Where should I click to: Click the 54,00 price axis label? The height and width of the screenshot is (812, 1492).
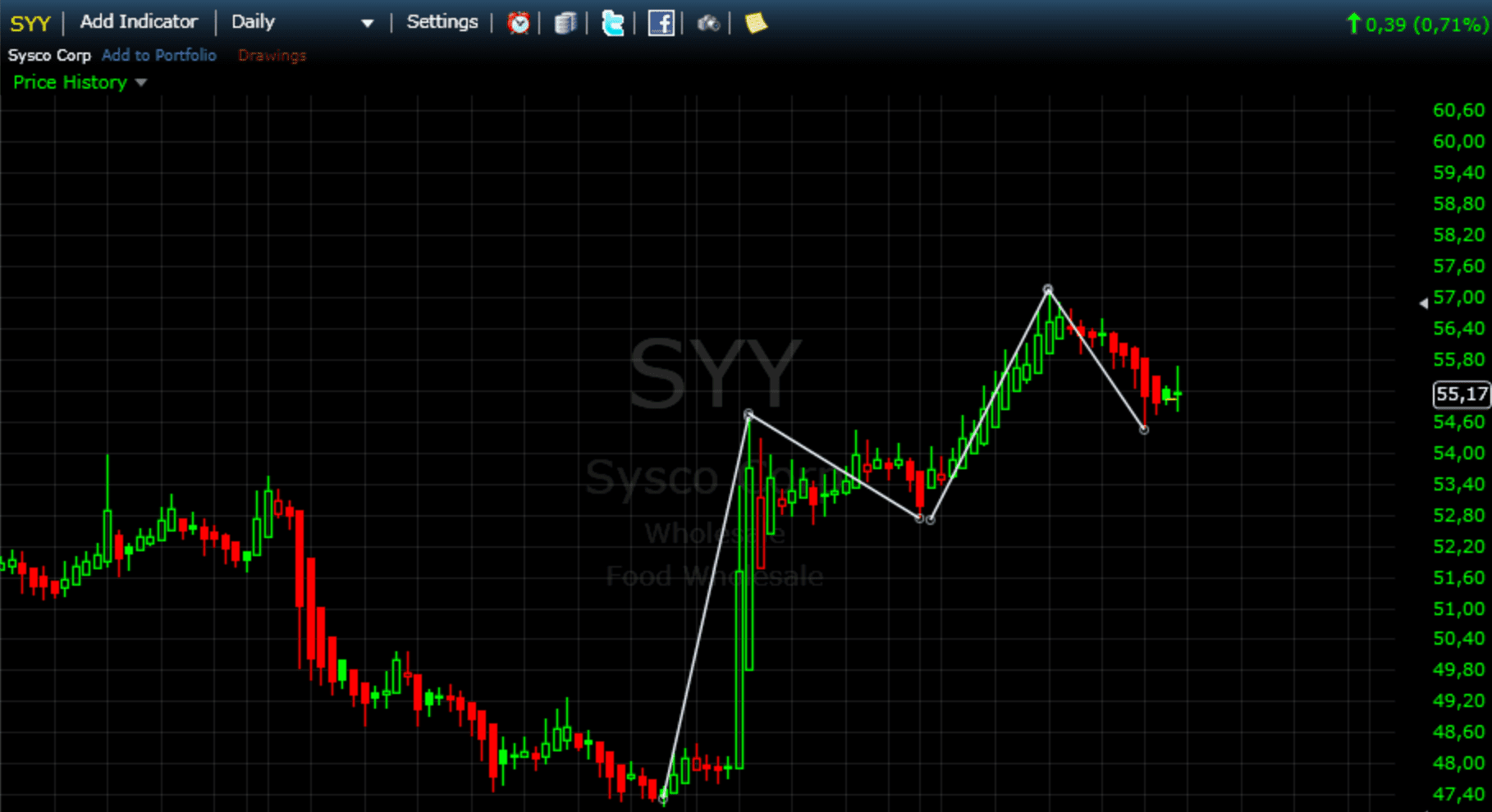click(1458, 453)
